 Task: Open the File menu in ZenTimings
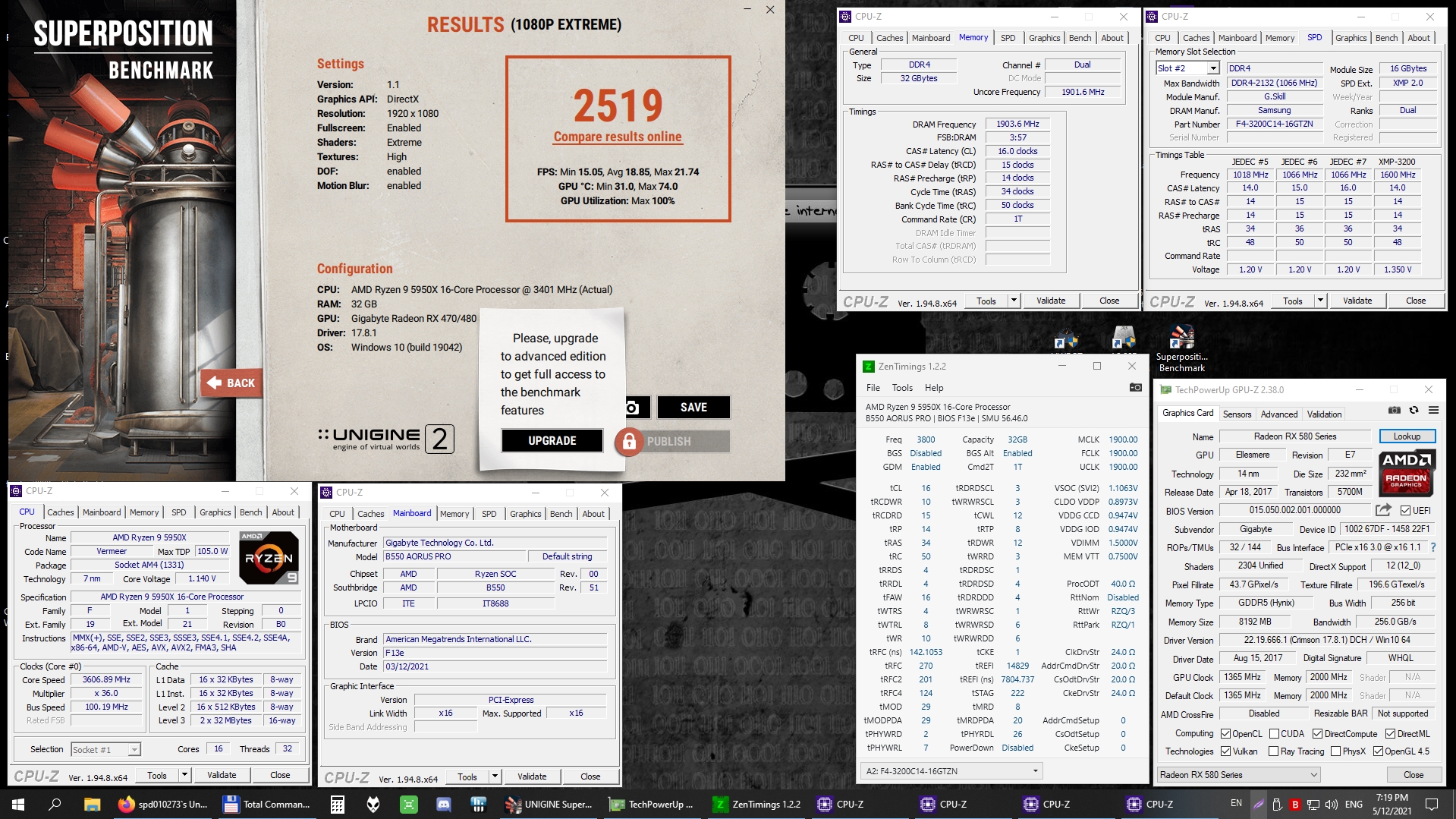click(873, 387)
